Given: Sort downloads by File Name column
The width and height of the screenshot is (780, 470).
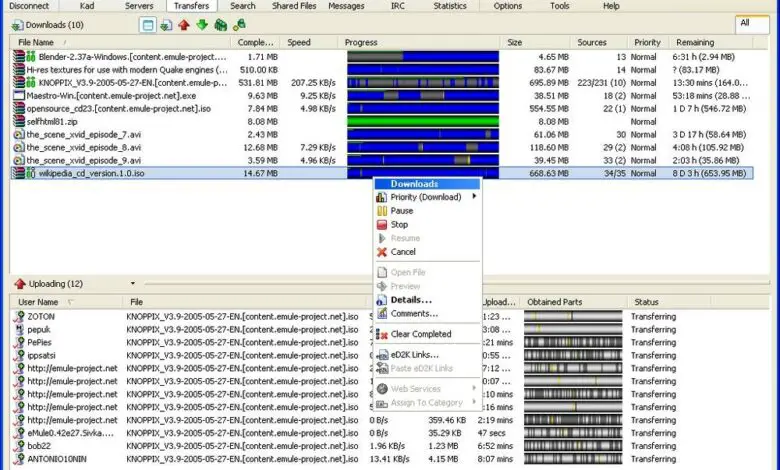Looking at the screenshot, I should click(x=37, y=43).
